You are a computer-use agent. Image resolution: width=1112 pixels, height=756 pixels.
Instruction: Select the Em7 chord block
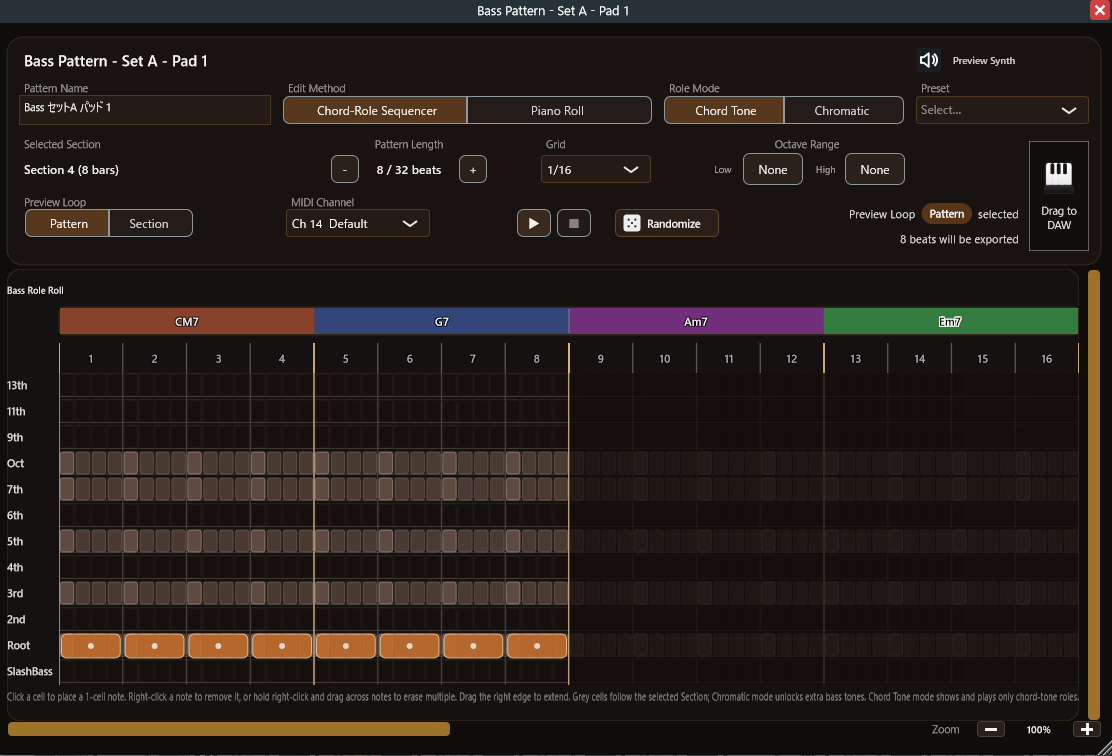click(x=950, y=321)
